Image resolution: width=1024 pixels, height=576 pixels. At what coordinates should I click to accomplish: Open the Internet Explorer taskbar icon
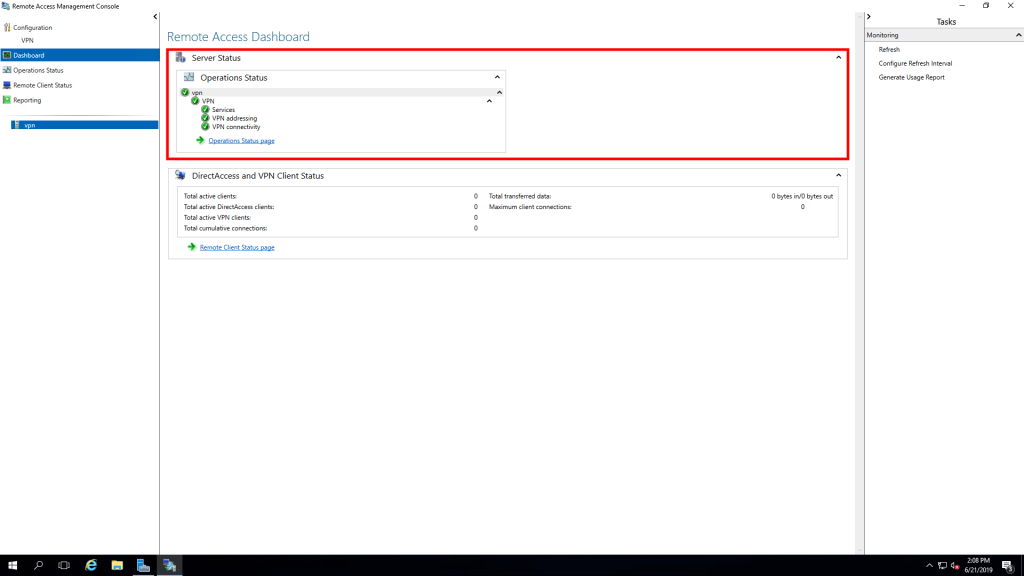pyautogui.click(x=90, y=565)
